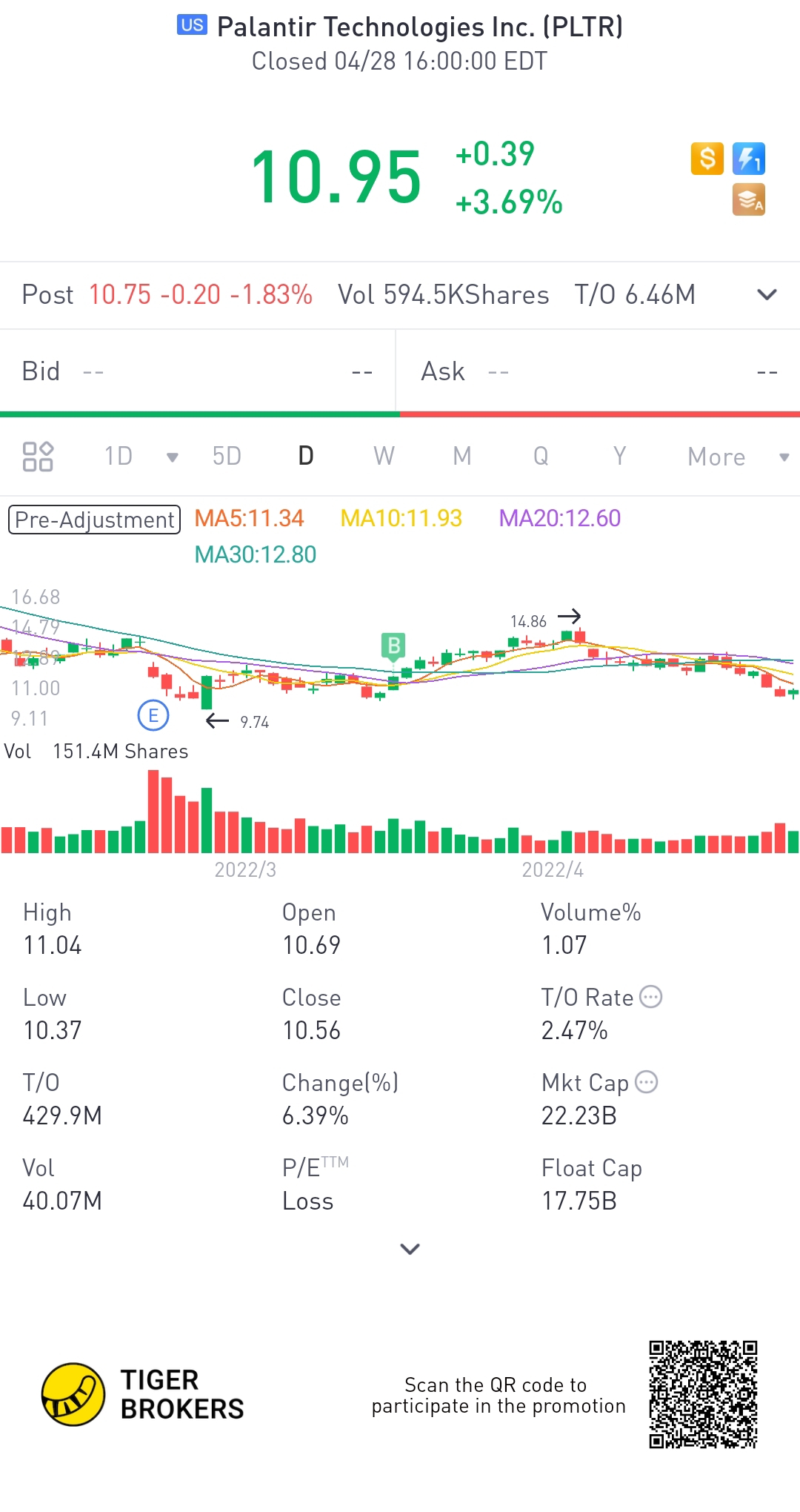Tap the blue lightning bolt icon
Image resolution: width=800 pixels, height=1512 pixels.
[x=749, y=159]
